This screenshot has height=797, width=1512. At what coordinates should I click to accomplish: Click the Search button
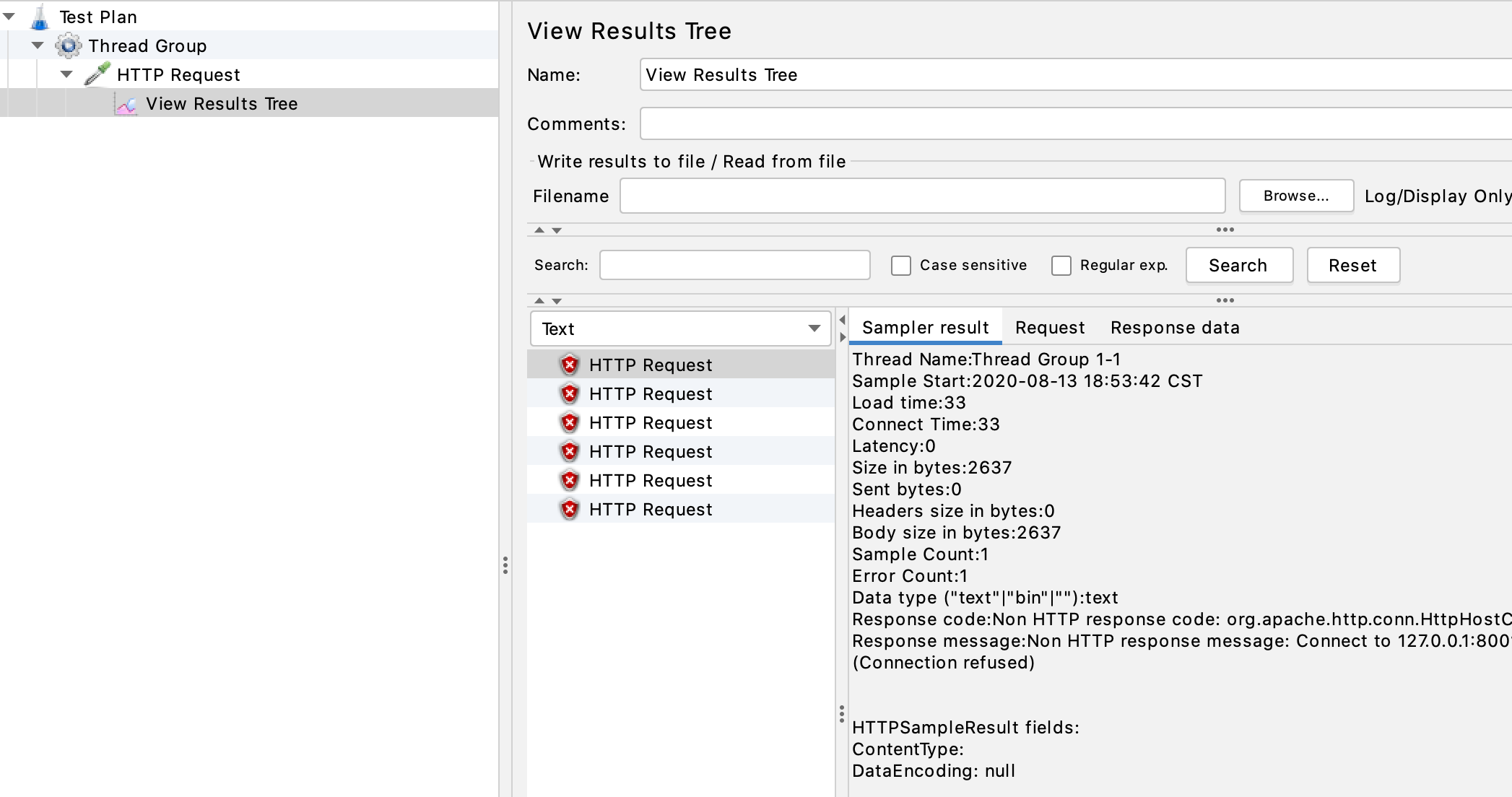click(x=1239, y=266)
